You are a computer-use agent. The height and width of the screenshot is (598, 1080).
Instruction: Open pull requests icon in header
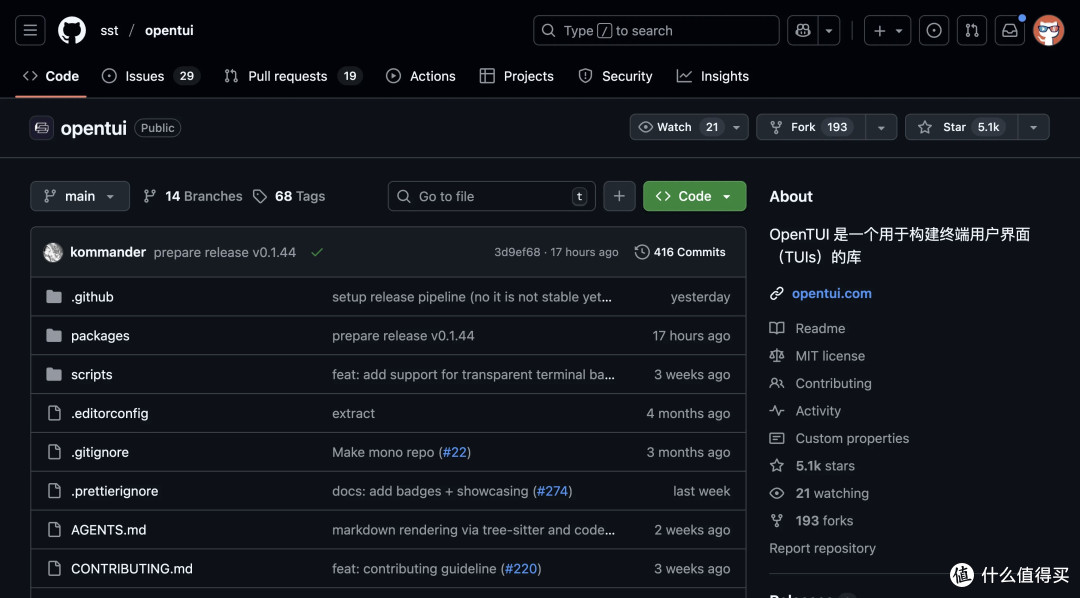(972, 30)
